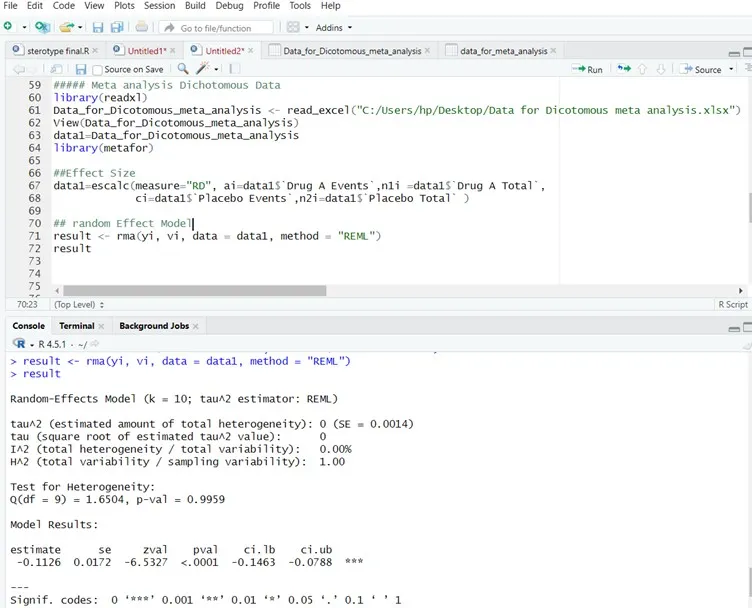Click the Find/Replace magnifier icon
This screenshot has height=608, width=752.
(183, 69)
